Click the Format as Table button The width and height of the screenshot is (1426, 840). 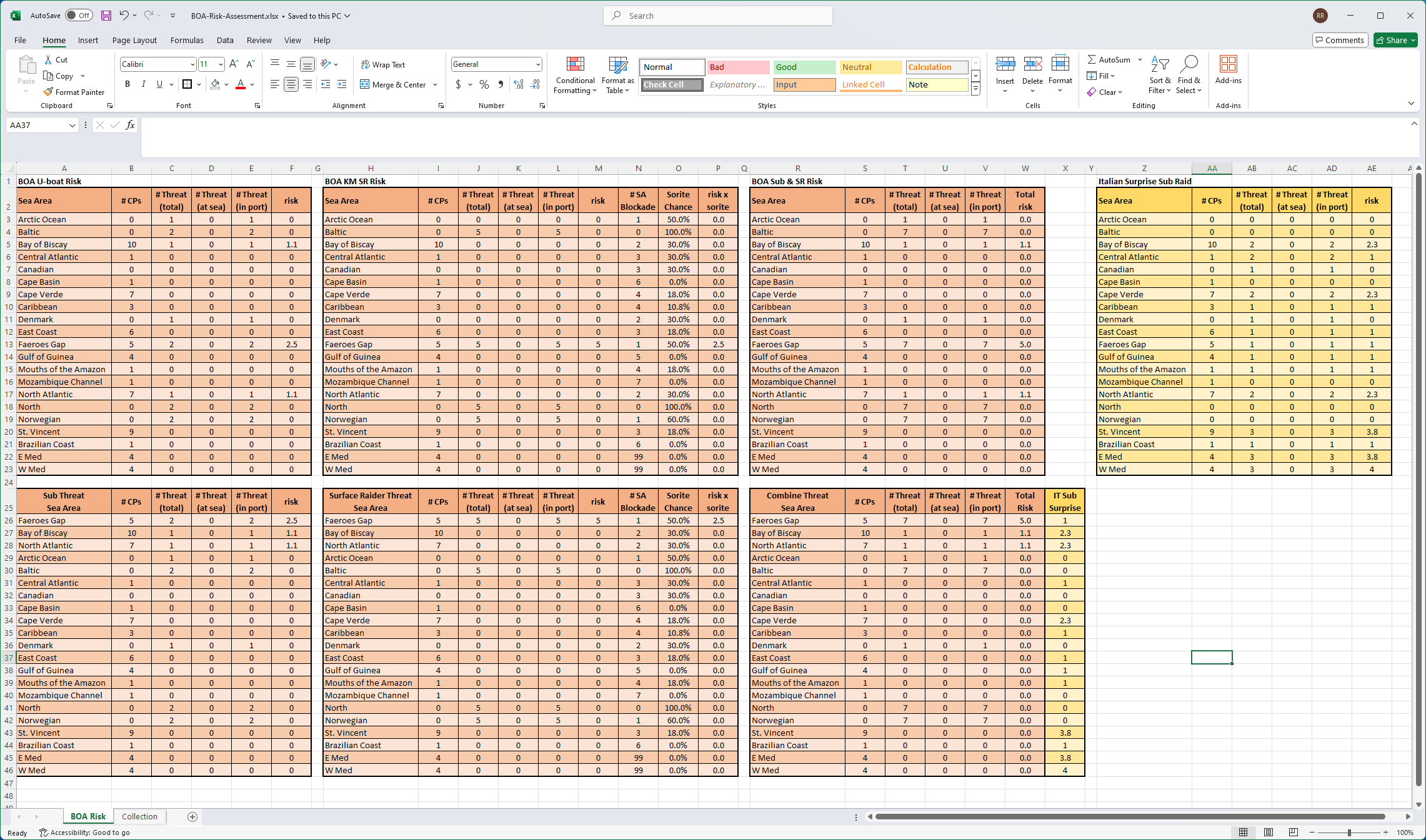tap(617, 75)
